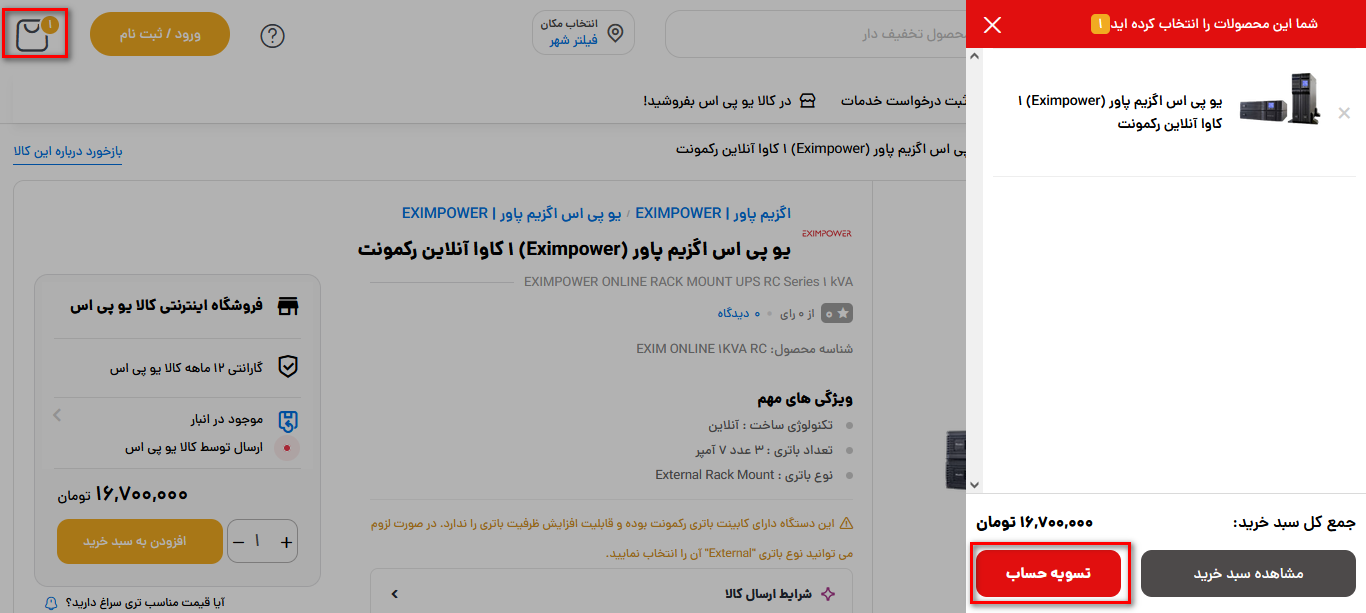Click the EXIMPOWER brand logo
This screenshot has height=613, width=1366.
(x=826, y=233)
